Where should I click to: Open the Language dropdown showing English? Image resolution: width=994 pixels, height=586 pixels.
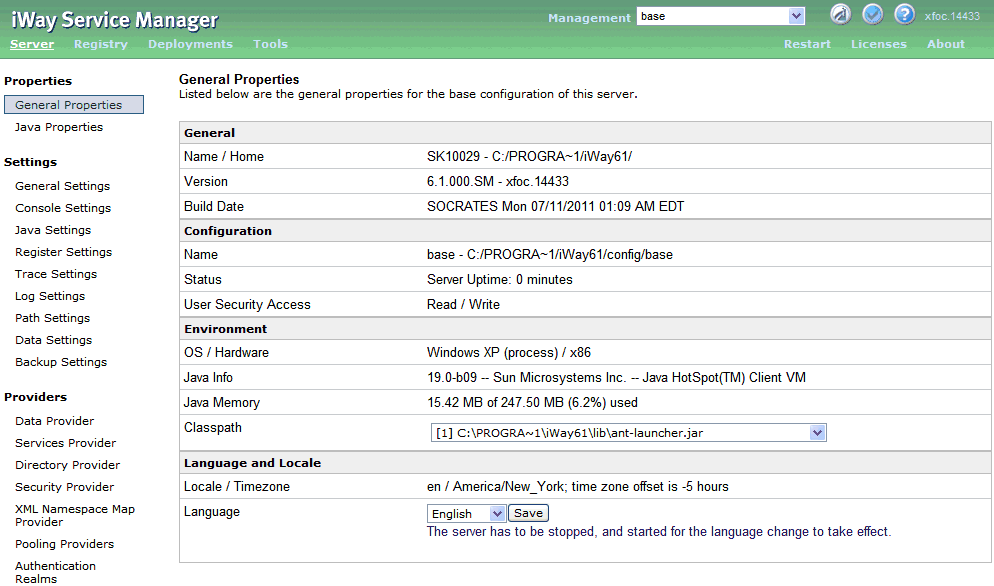466,513
